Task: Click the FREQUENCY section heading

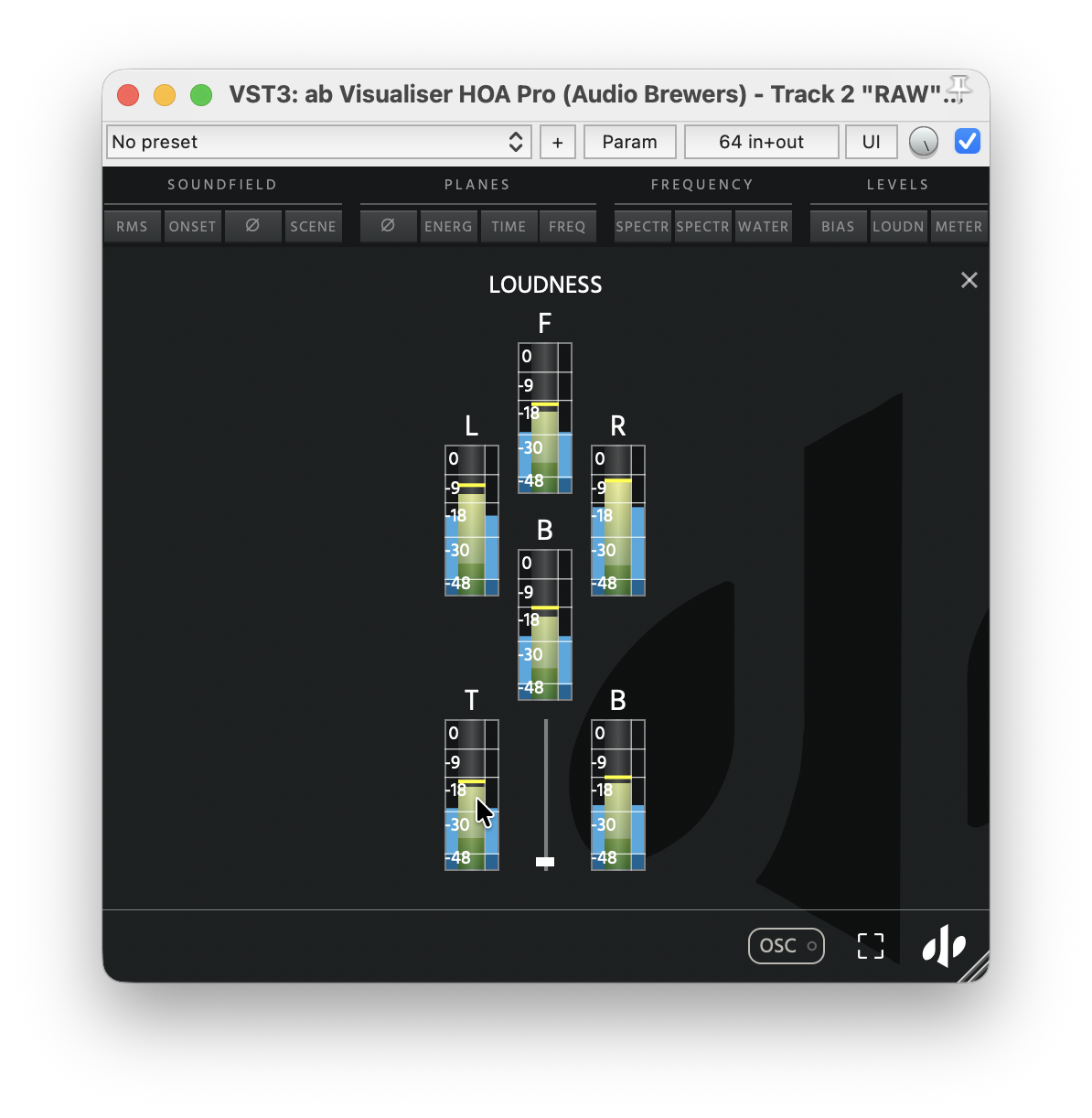Action: [x=702, y=185]
